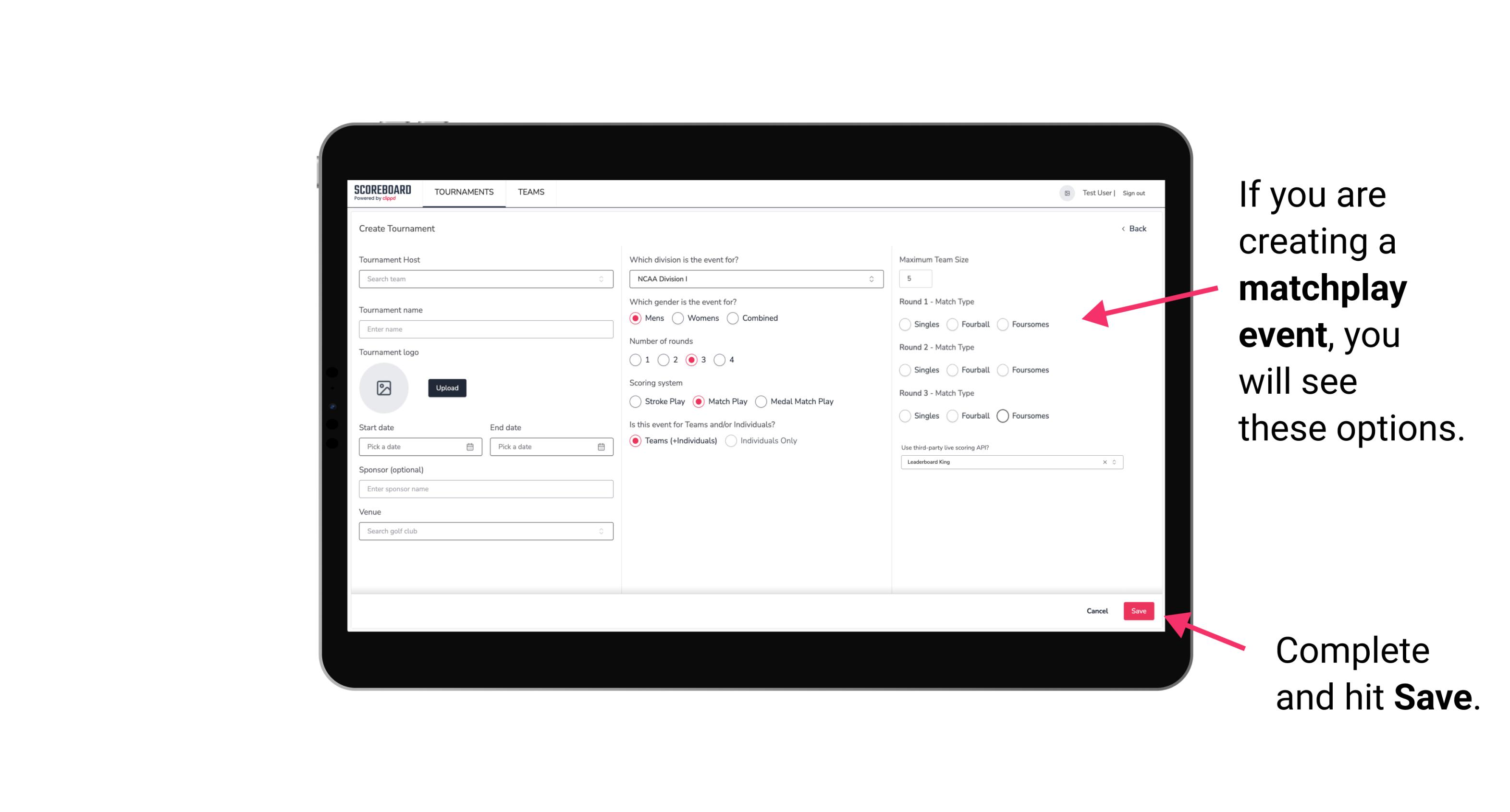Expand the Leaderboard King API dropdown
Image resolution: width=1510 pixels, height=812 pixels.
click(1113, 462)
